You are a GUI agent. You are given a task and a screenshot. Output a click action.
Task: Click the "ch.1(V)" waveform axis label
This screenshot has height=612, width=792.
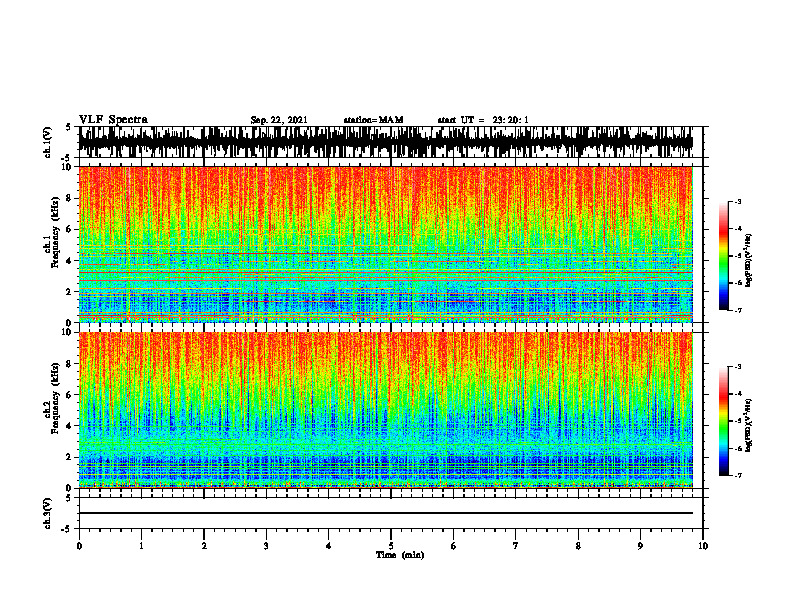[x=48, y=142]
